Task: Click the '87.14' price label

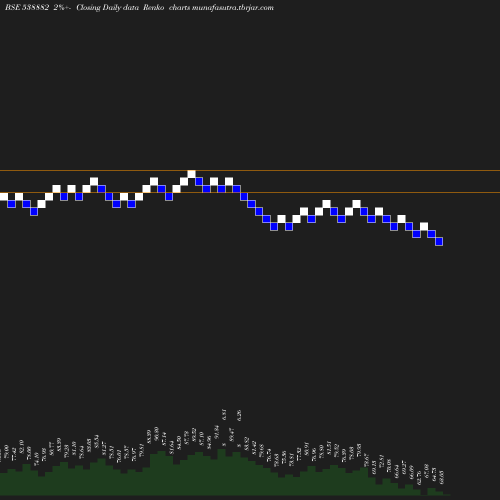Action: [x=164, y=439]
